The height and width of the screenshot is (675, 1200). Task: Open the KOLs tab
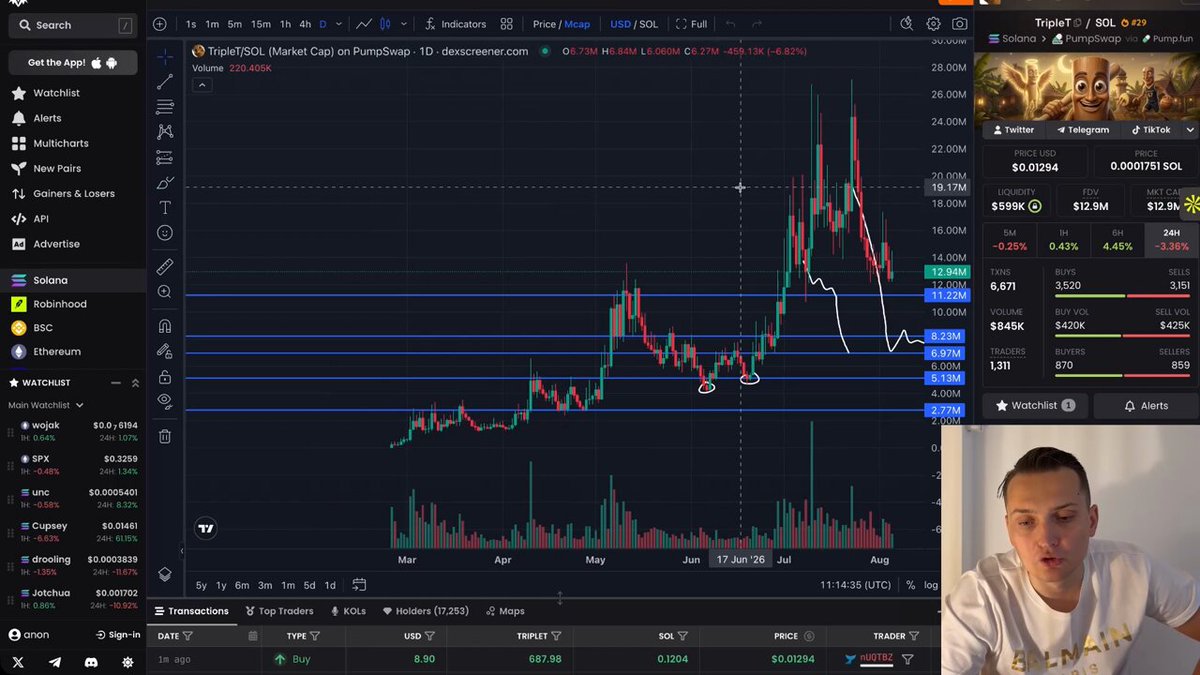tap(347, 611)
